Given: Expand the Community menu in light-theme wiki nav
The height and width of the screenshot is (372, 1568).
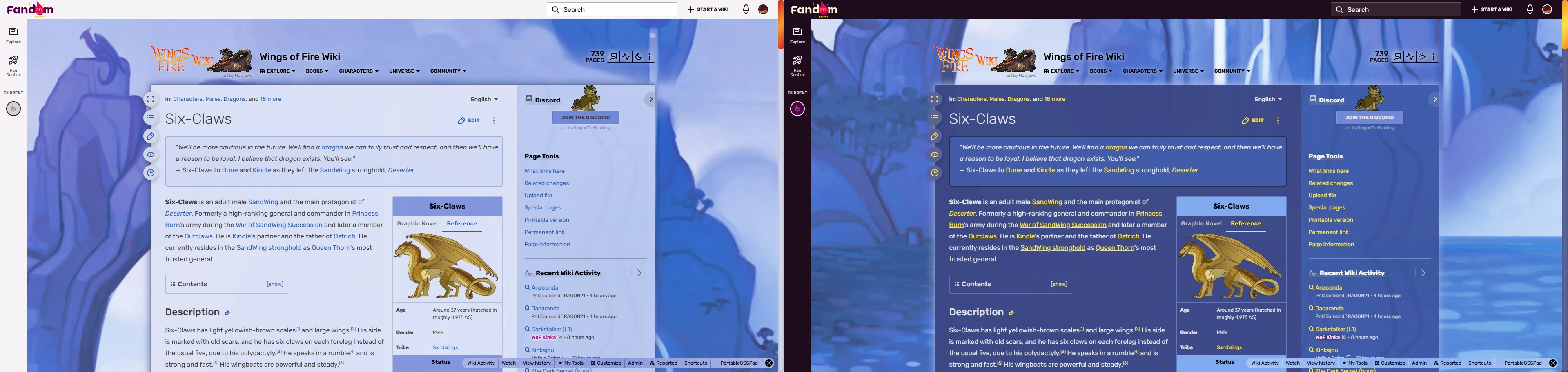Looking at the screenshot, I should pos(449,71).
